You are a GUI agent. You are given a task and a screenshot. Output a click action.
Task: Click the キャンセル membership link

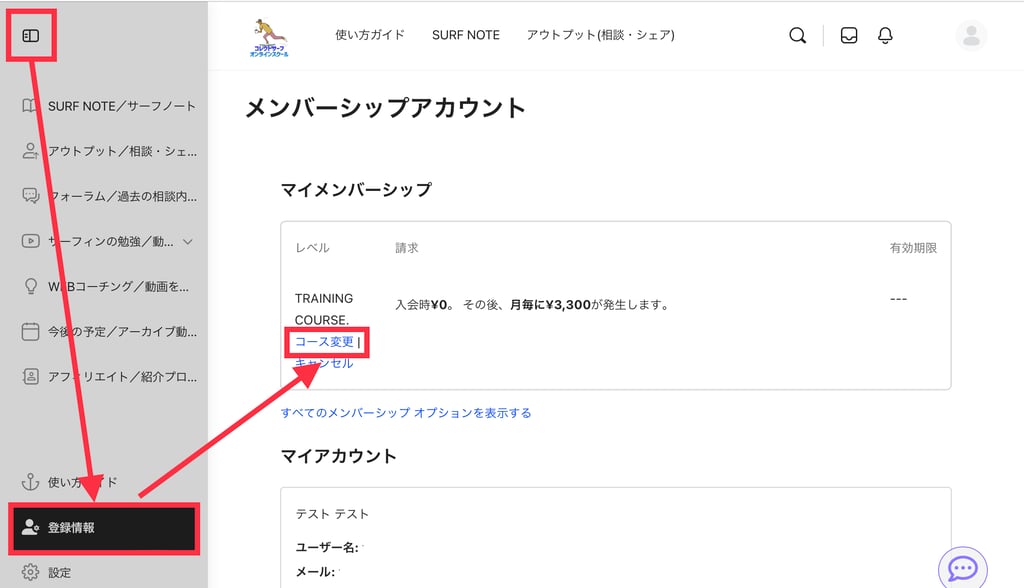324,363
